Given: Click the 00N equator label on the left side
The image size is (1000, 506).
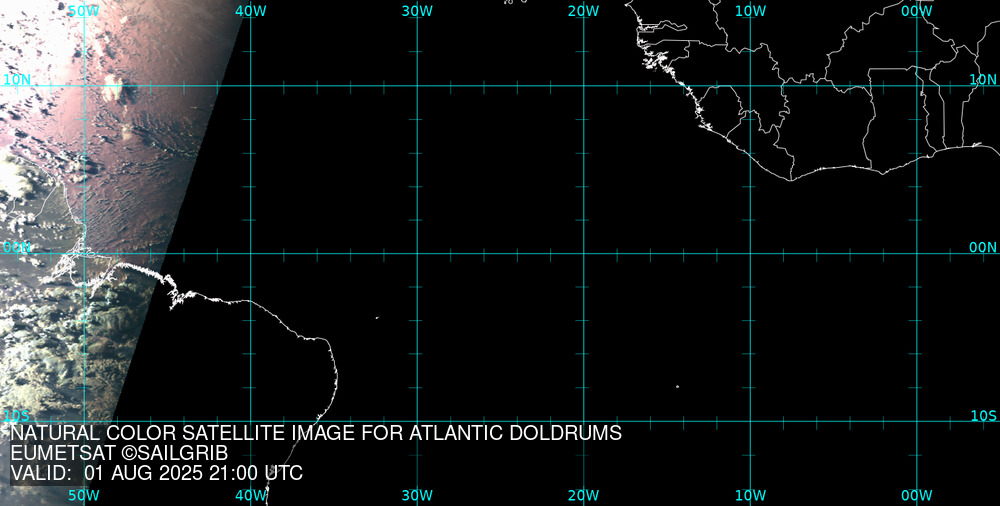Looking at the screenshot, I should [x=17, y=248].
